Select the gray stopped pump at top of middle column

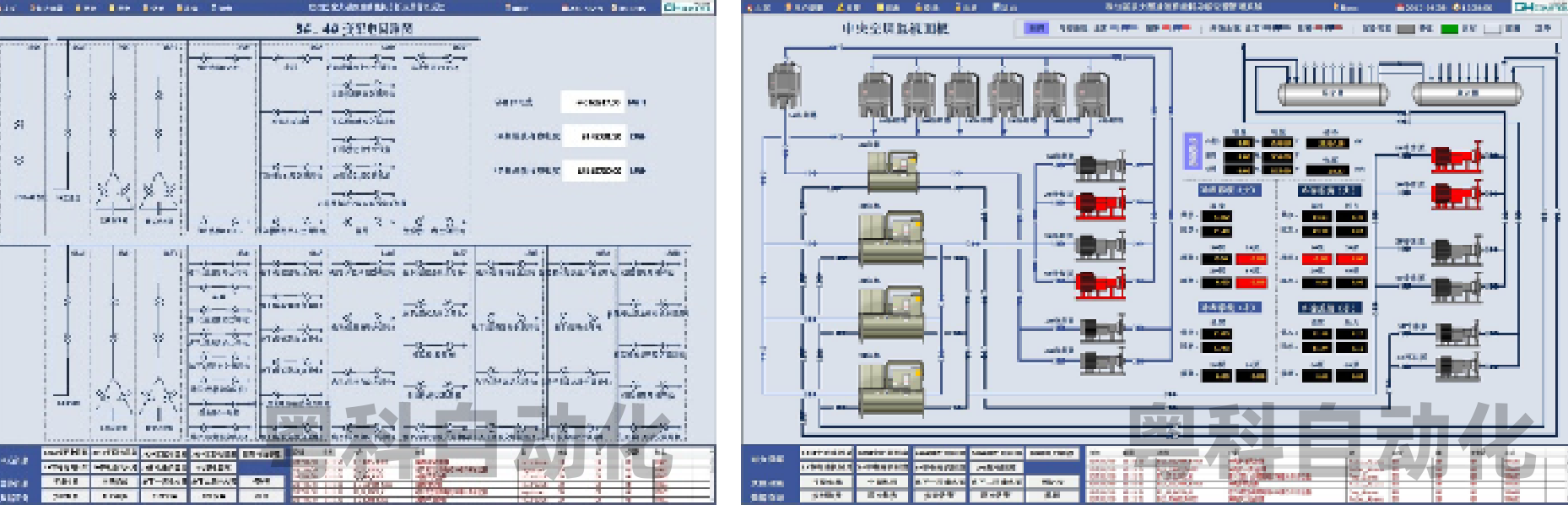(x=1100, y=167)
